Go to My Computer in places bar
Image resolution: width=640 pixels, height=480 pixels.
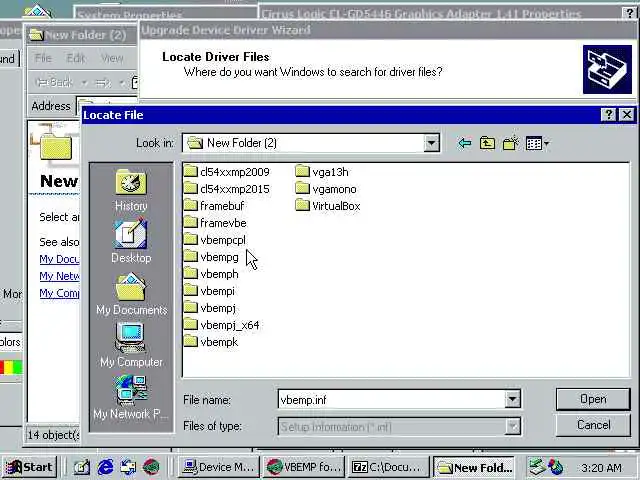[131, 345]
